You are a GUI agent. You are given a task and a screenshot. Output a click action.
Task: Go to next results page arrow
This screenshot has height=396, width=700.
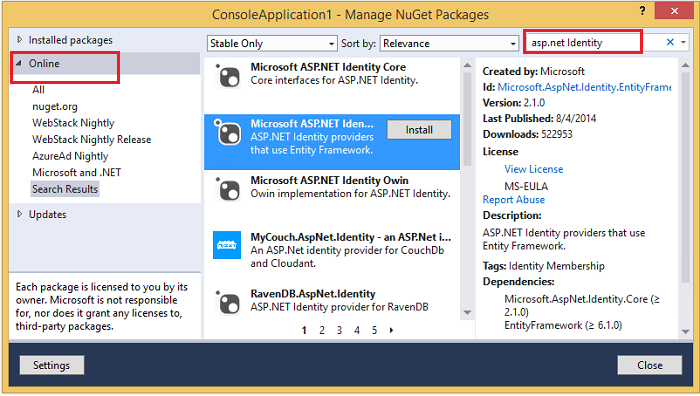click(392, 330)
